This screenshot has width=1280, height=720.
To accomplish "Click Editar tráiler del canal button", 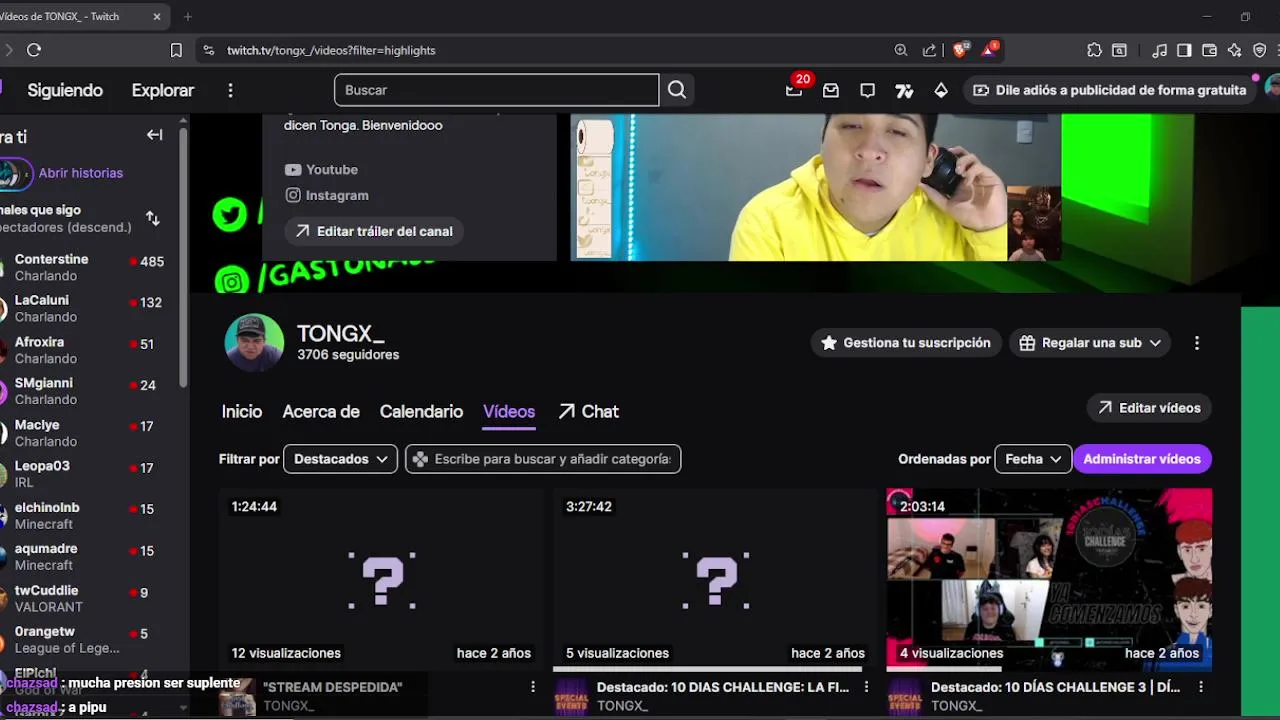I will tap(374, 231).
